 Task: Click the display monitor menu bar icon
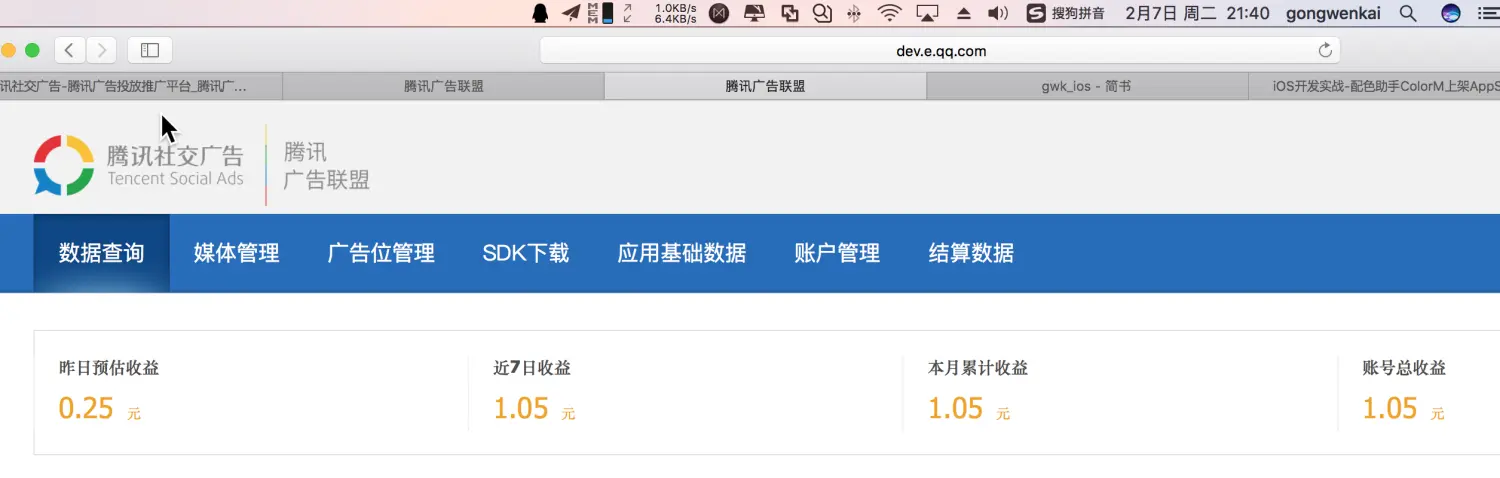click(754, 13)
